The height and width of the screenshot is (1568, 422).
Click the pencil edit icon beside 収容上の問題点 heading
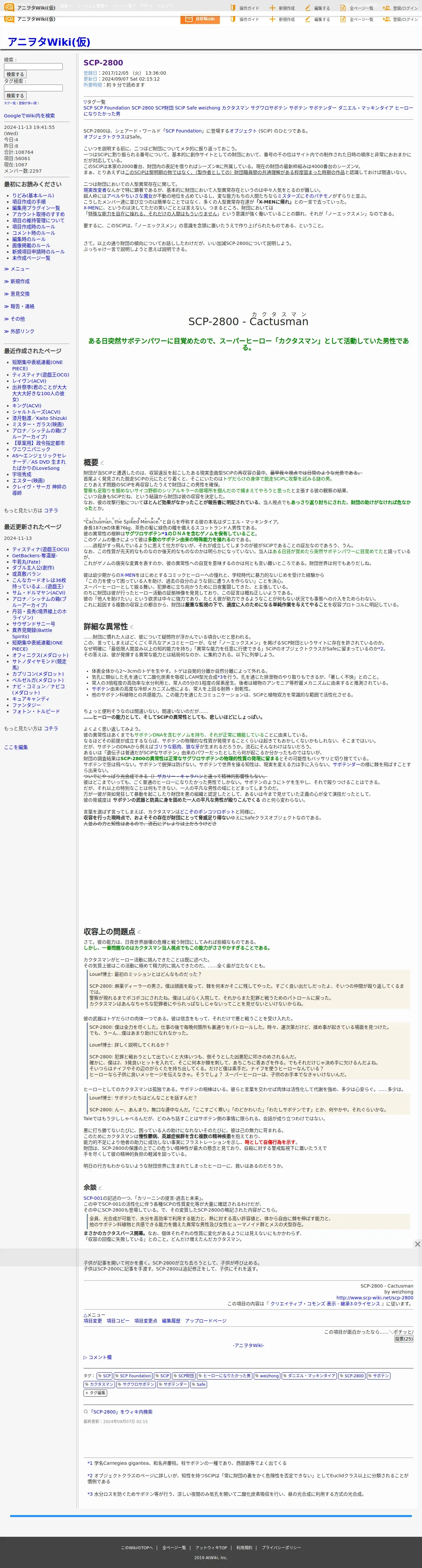pyautogui.click(x=139, y=932)
